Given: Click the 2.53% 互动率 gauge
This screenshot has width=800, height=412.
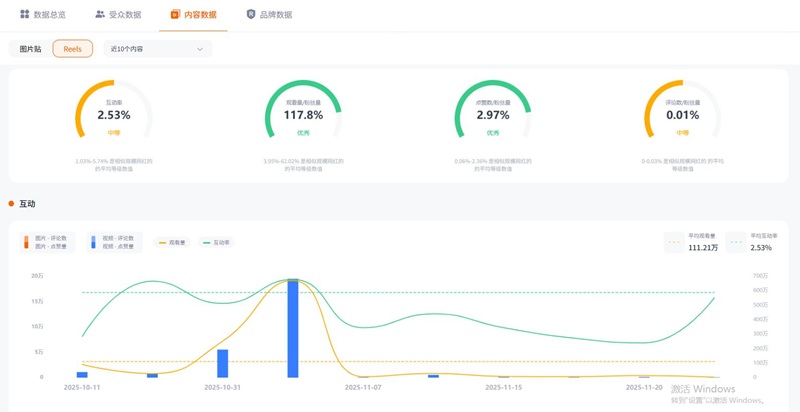Looking at the screenshot, I should tap(114, 110).
